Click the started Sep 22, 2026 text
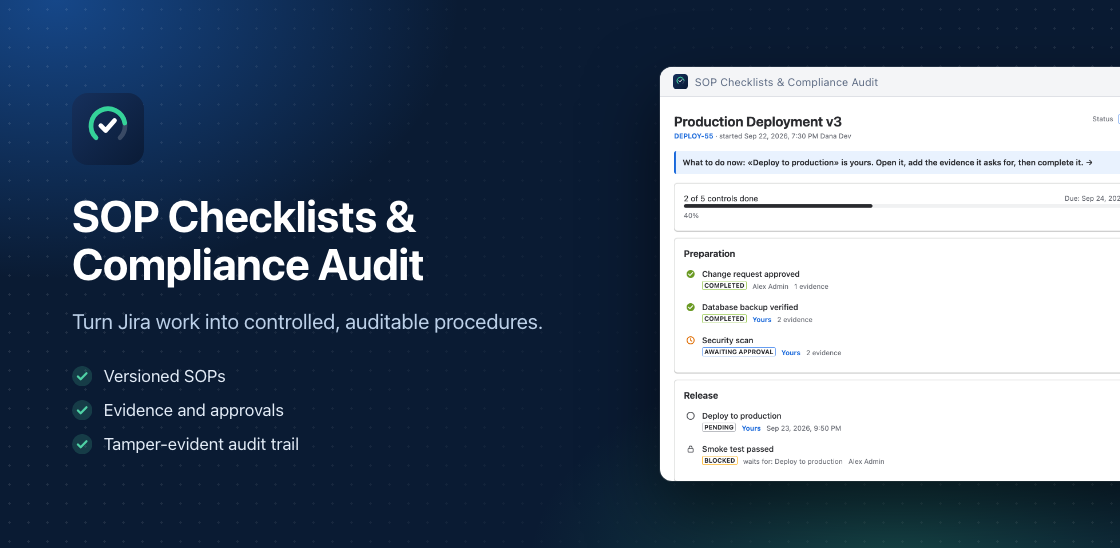 click(785, 136)
